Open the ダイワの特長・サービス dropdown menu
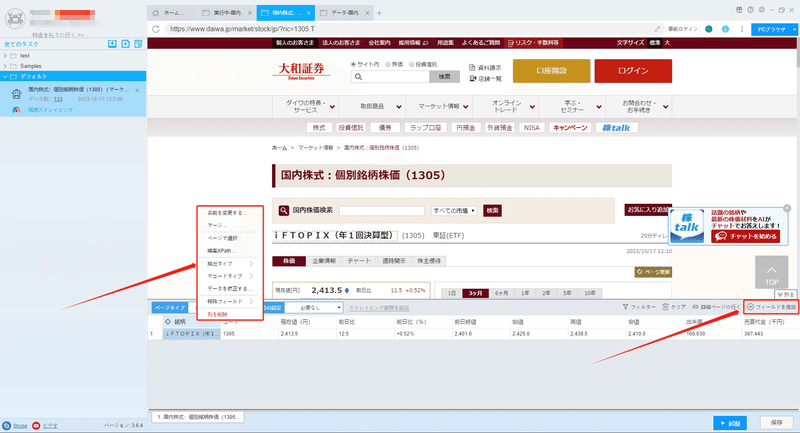The image size is (800, 433). click(x=306, y=107)
